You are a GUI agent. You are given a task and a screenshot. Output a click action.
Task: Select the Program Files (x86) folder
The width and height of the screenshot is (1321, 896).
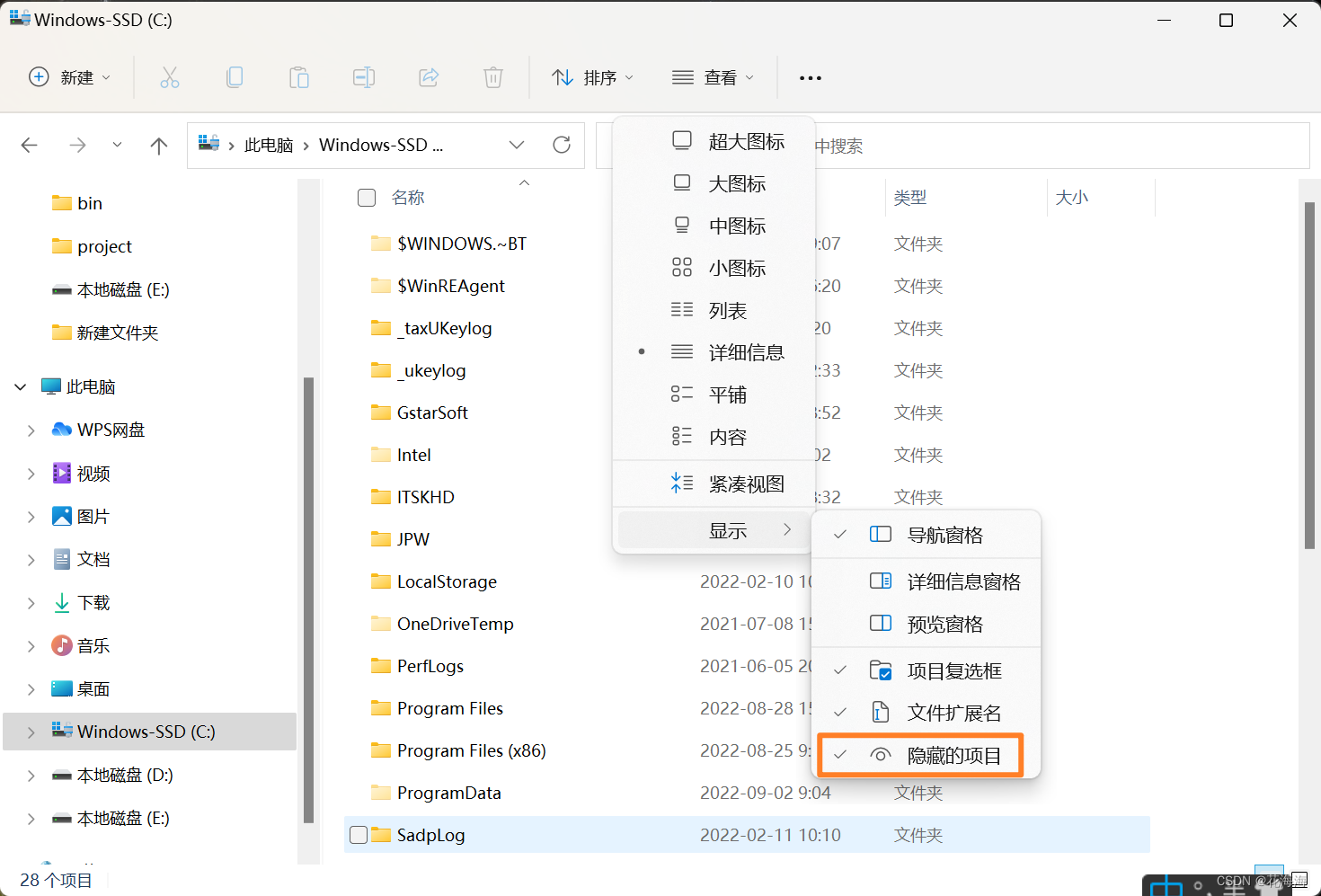pos(472,750)
